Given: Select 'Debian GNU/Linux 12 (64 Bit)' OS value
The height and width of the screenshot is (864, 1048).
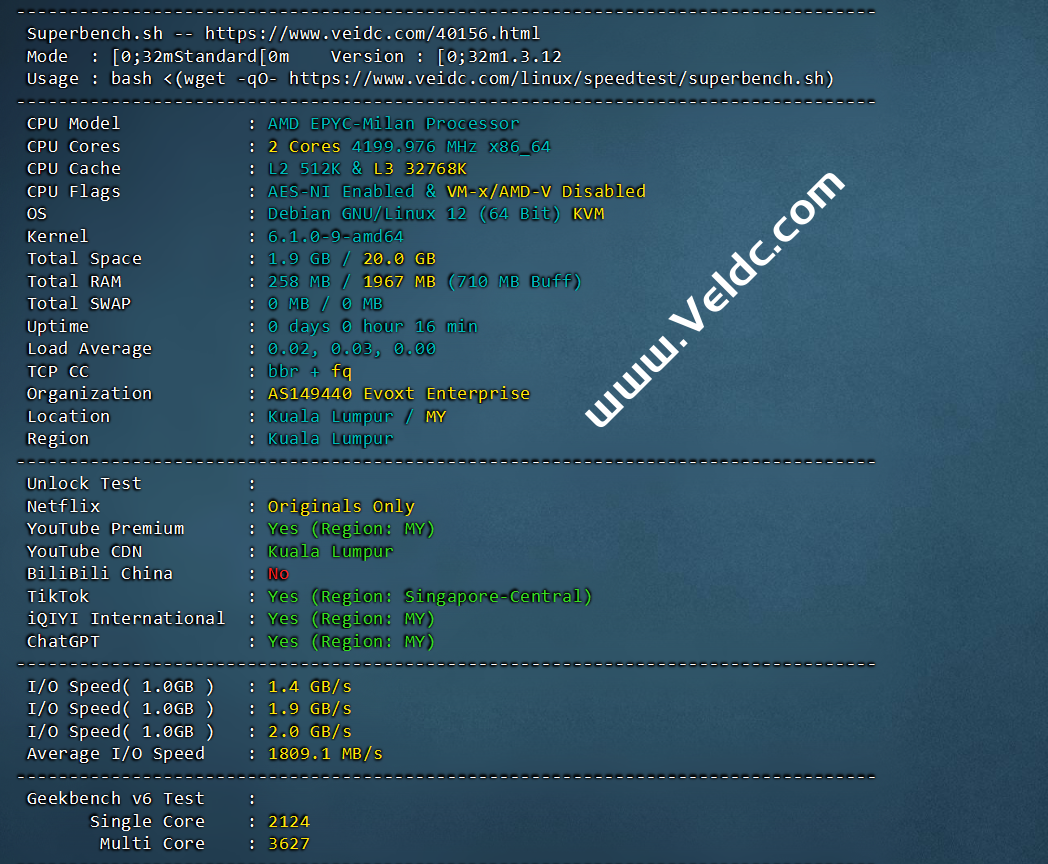Looking at the screenshot, I should point(414,214).
